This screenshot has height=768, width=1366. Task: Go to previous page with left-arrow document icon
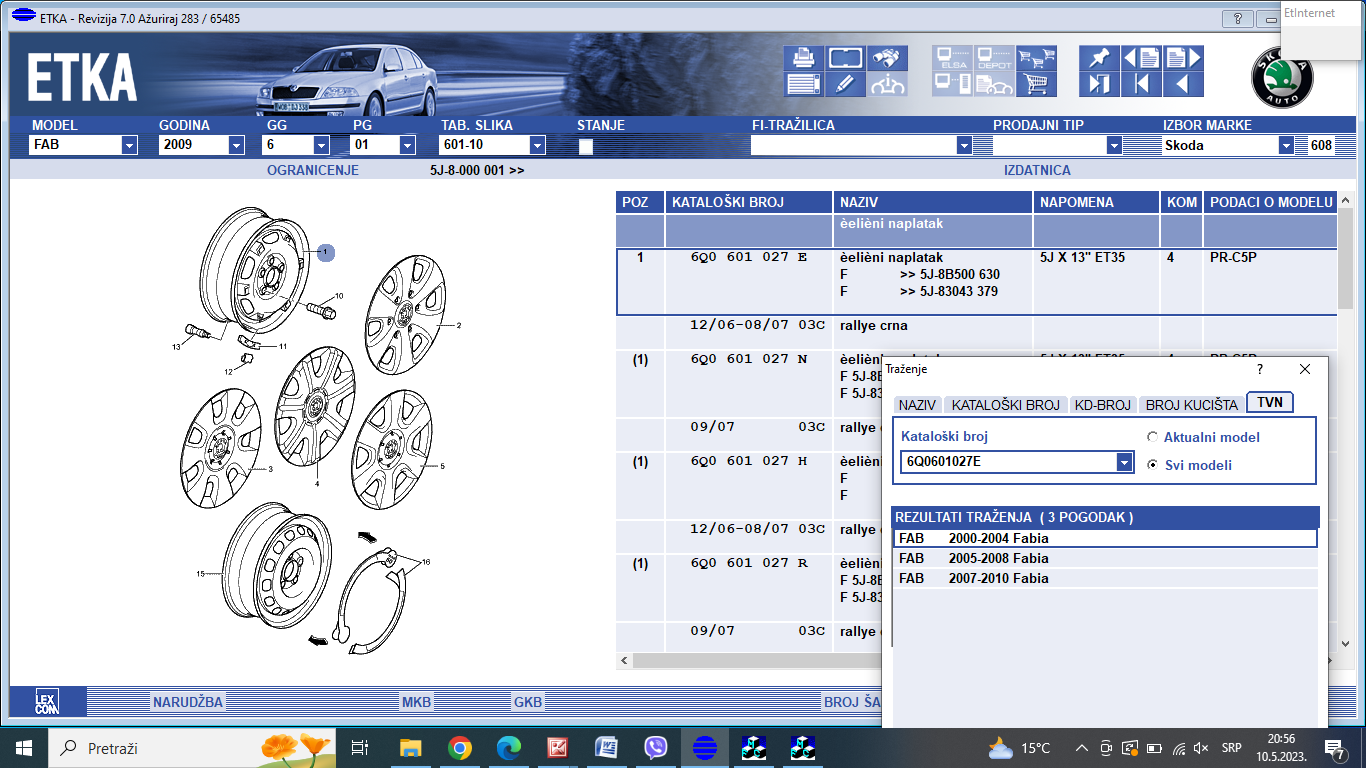1141,58
